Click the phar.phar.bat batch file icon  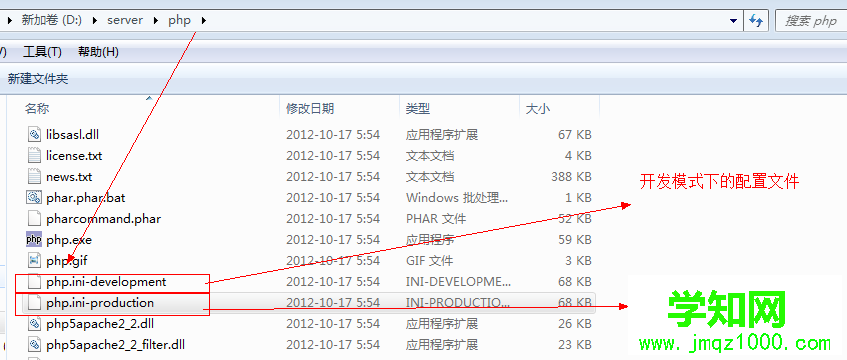tap(34, 198)
